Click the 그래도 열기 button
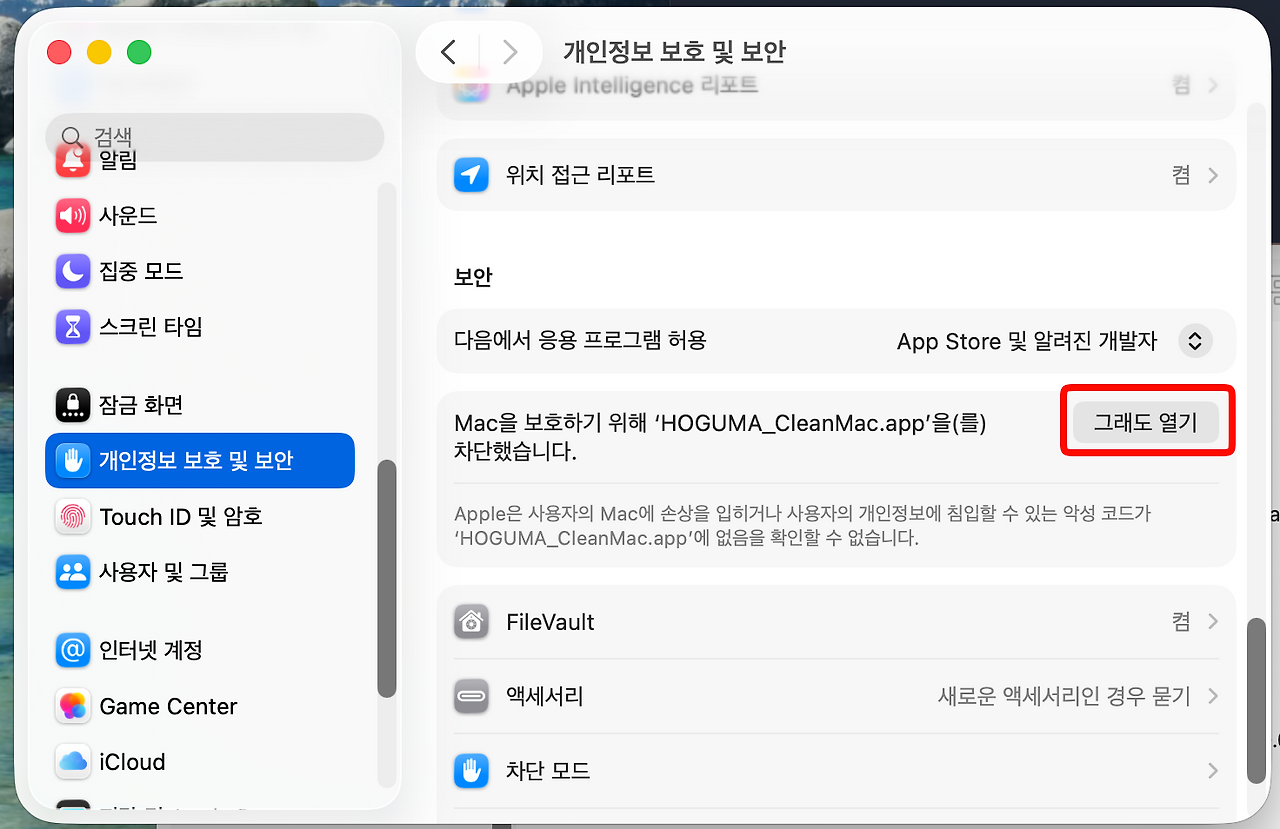The width and height of the screenshot is (1280, 829). [1145, 422]
